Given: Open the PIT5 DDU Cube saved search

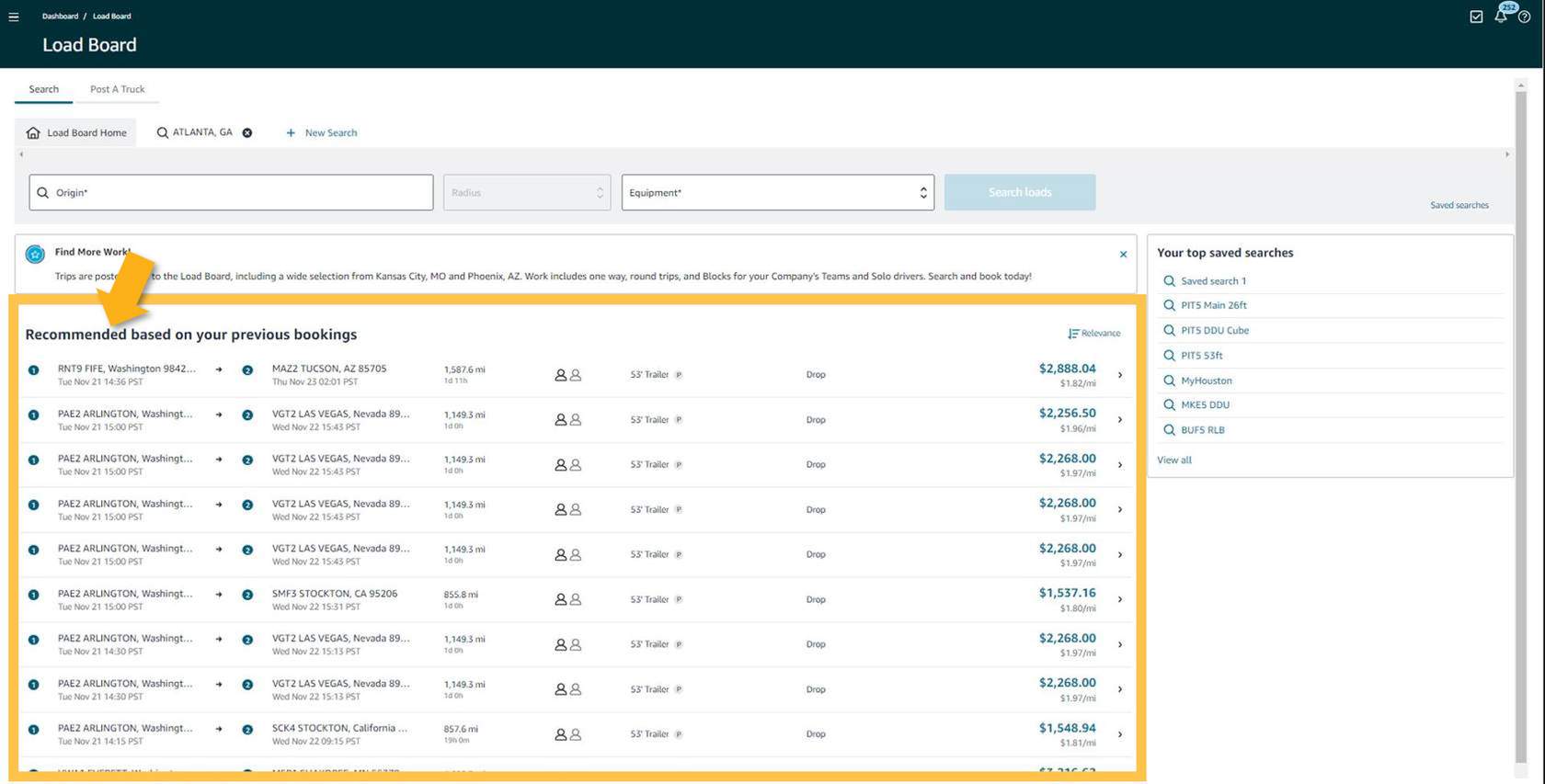Looking at the screenshot, I should coord(1214,331).
